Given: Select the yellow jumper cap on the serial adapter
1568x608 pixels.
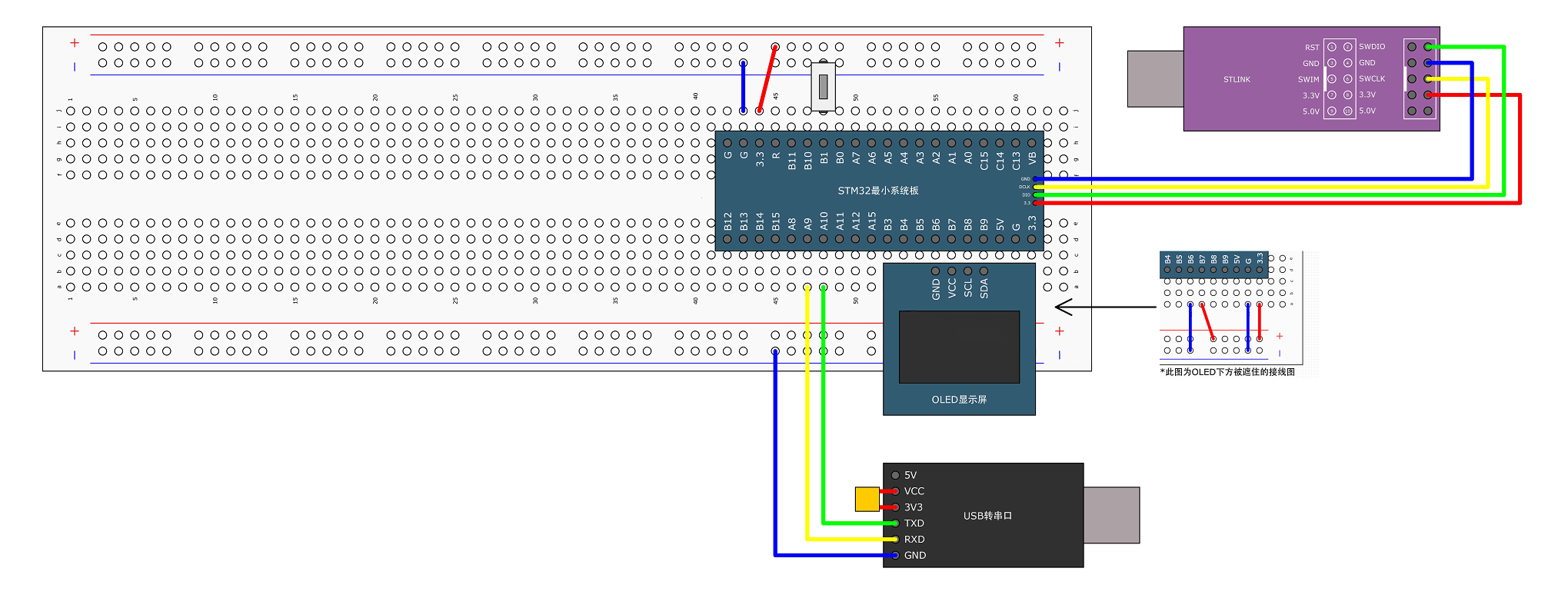Looking at the screenshot, I should click(867, 499).
